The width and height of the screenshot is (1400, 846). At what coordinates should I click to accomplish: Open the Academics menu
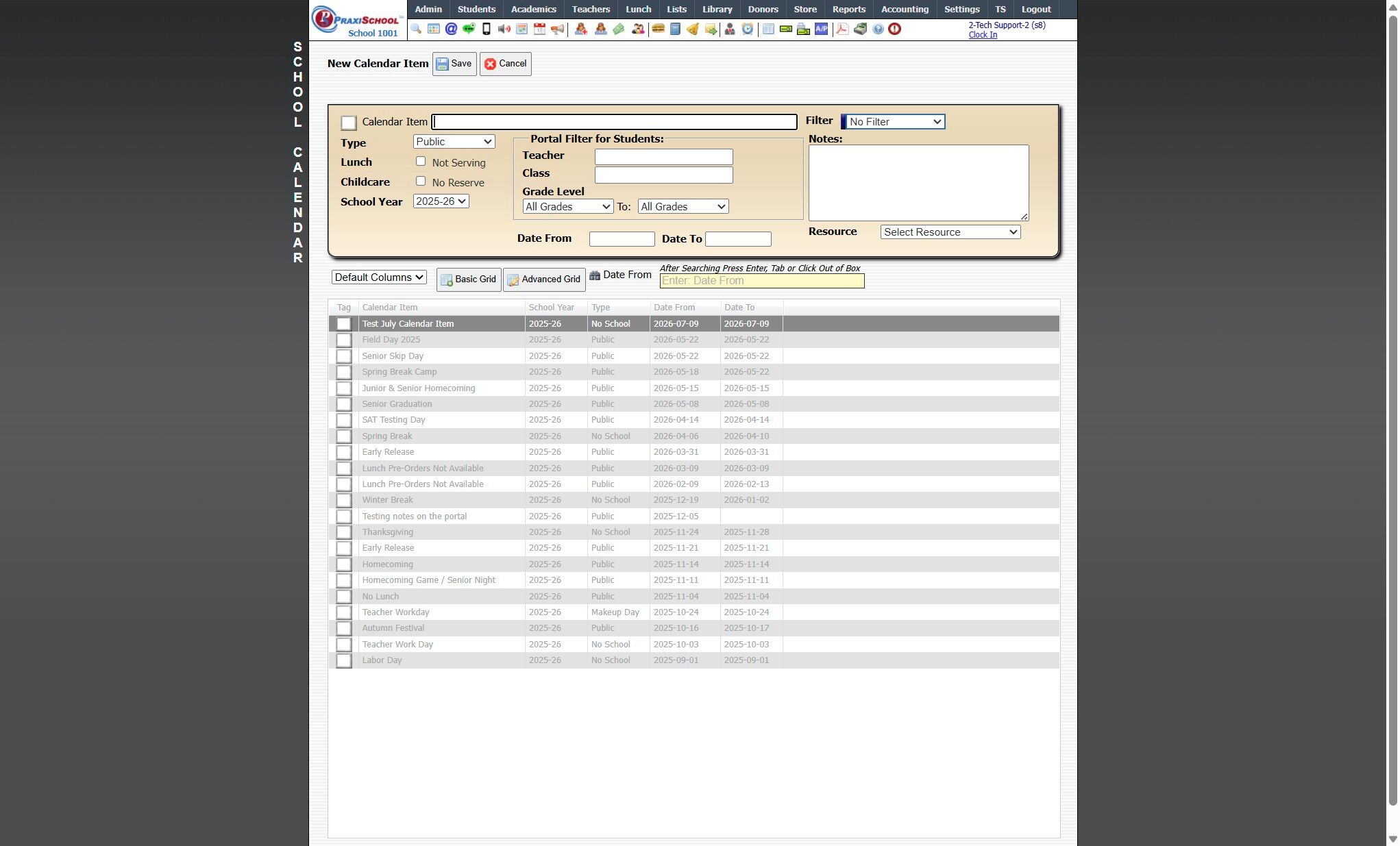tap(533, 9)
